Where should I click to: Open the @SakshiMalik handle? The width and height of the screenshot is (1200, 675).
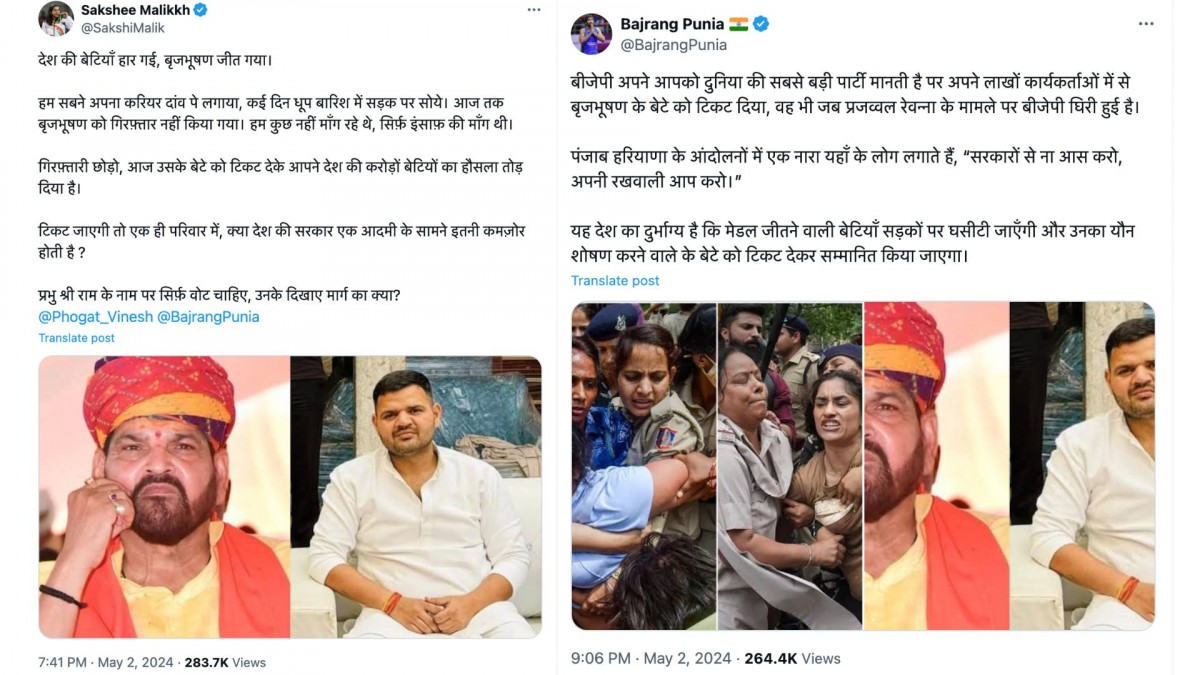coord(123,28)
